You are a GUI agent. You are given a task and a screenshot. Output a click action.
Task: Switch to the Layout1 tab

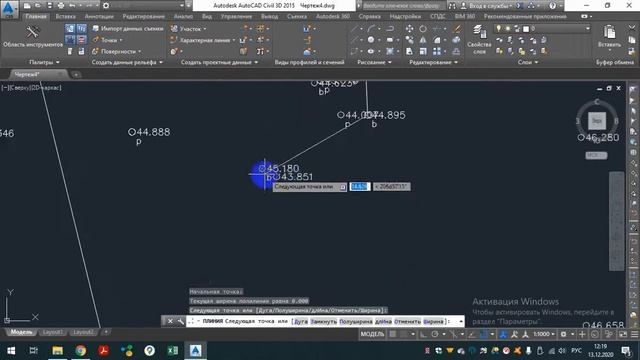(x=53, y=332)
